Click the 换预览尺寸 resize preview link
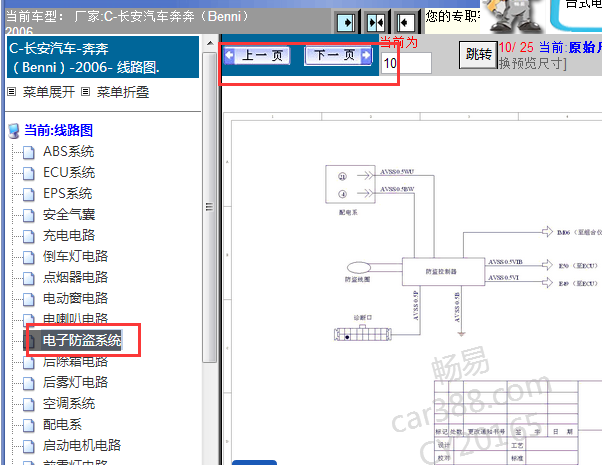Image resolution: width=602 pixels, height=465 pixels. (533, 63)
